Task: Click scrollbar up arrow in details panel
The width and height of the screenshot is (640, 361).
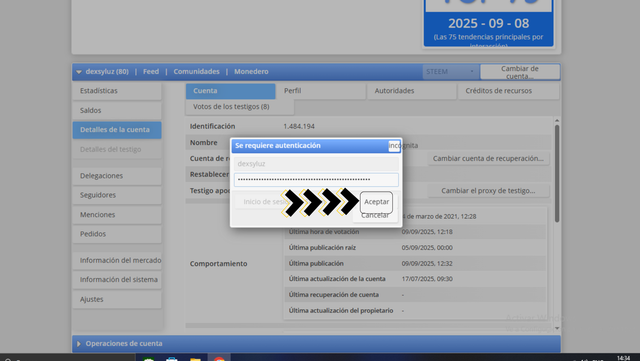Action: (x=557, y=121)
